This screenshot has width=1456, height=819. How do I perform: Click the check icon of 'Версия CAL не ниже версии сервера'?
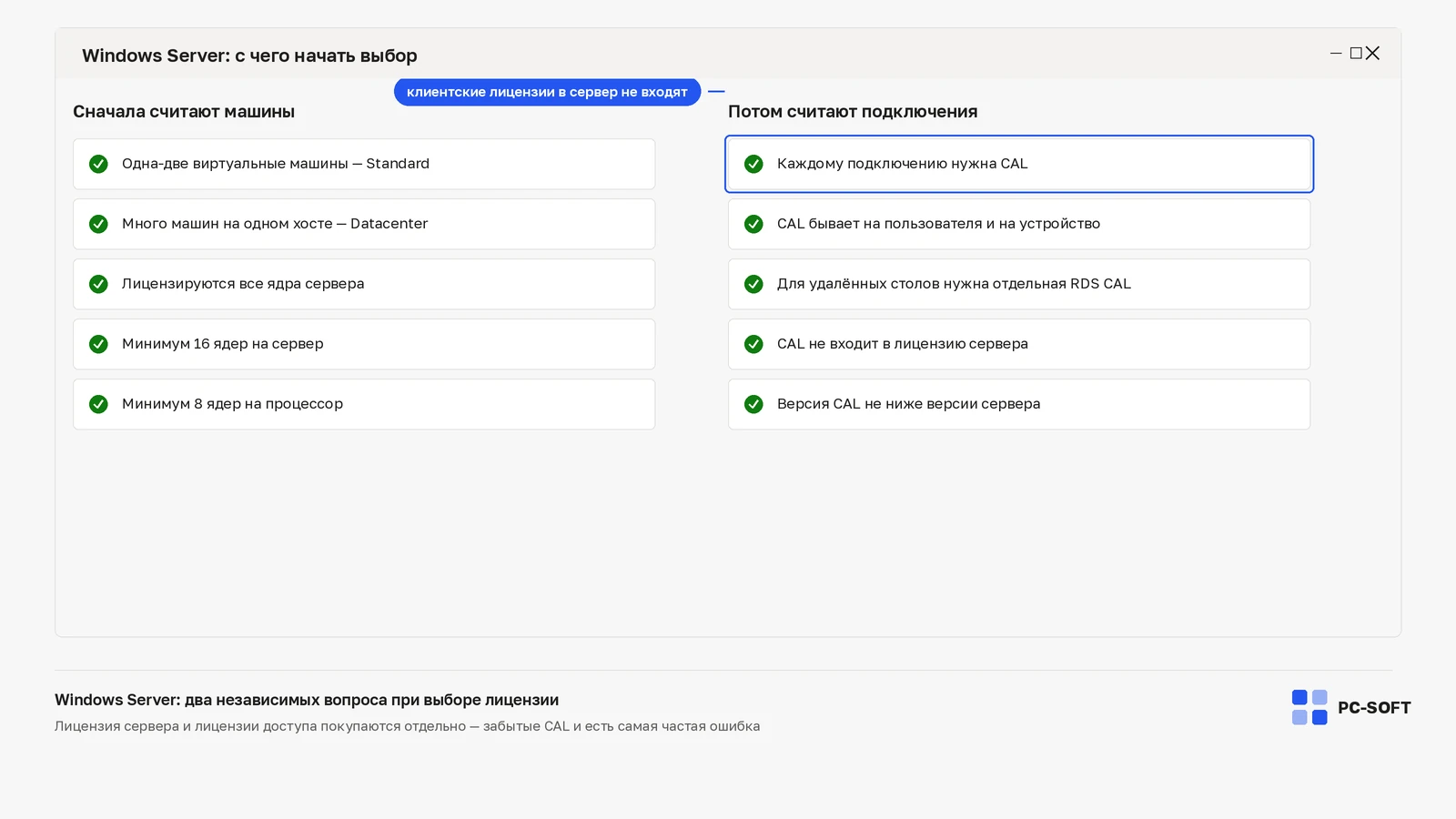point(753,404)
